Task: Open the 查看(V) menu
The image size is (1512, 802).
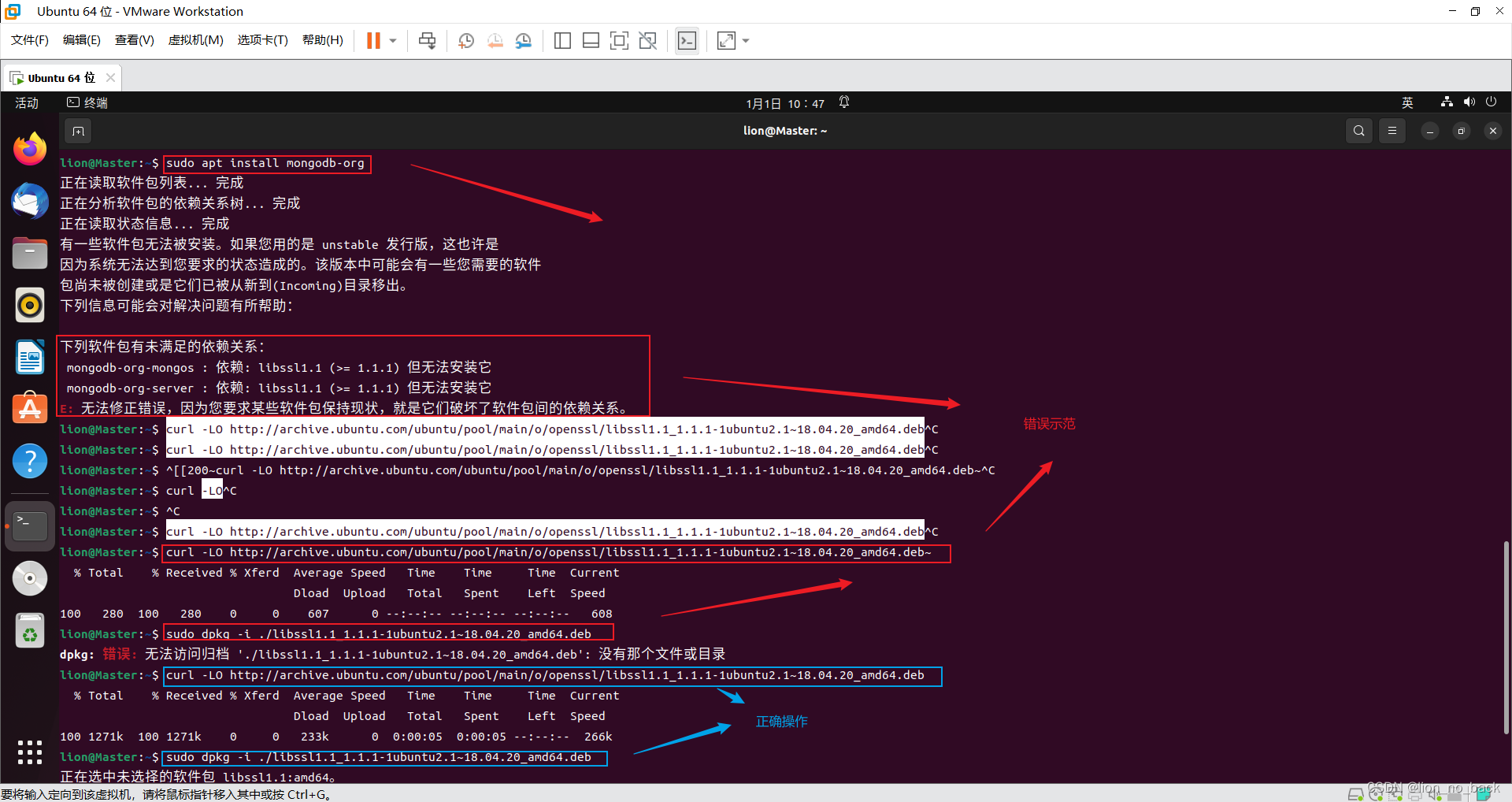Action: 135,40
